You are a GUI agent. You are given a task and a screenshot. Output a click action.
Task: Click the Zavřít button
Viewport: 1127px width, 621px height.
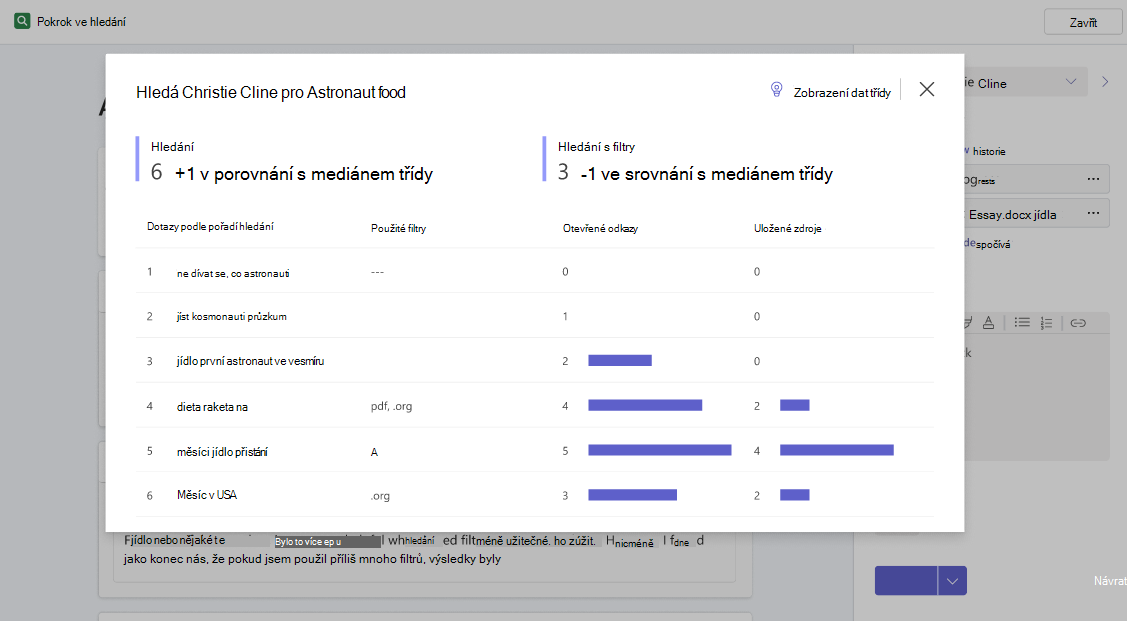[x=1082, y=22]
